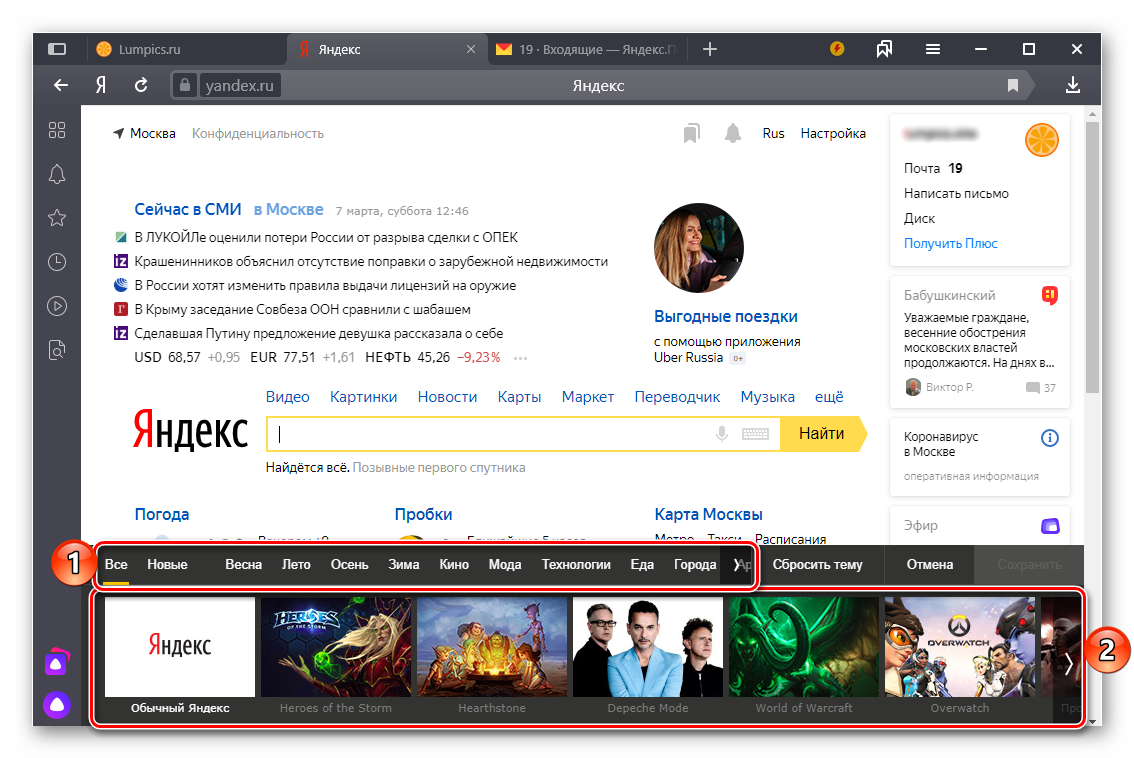This screenshot has height=758, width=1134.
Task: Open history clock in the left sidebar
Action: [x=56, y=262]
